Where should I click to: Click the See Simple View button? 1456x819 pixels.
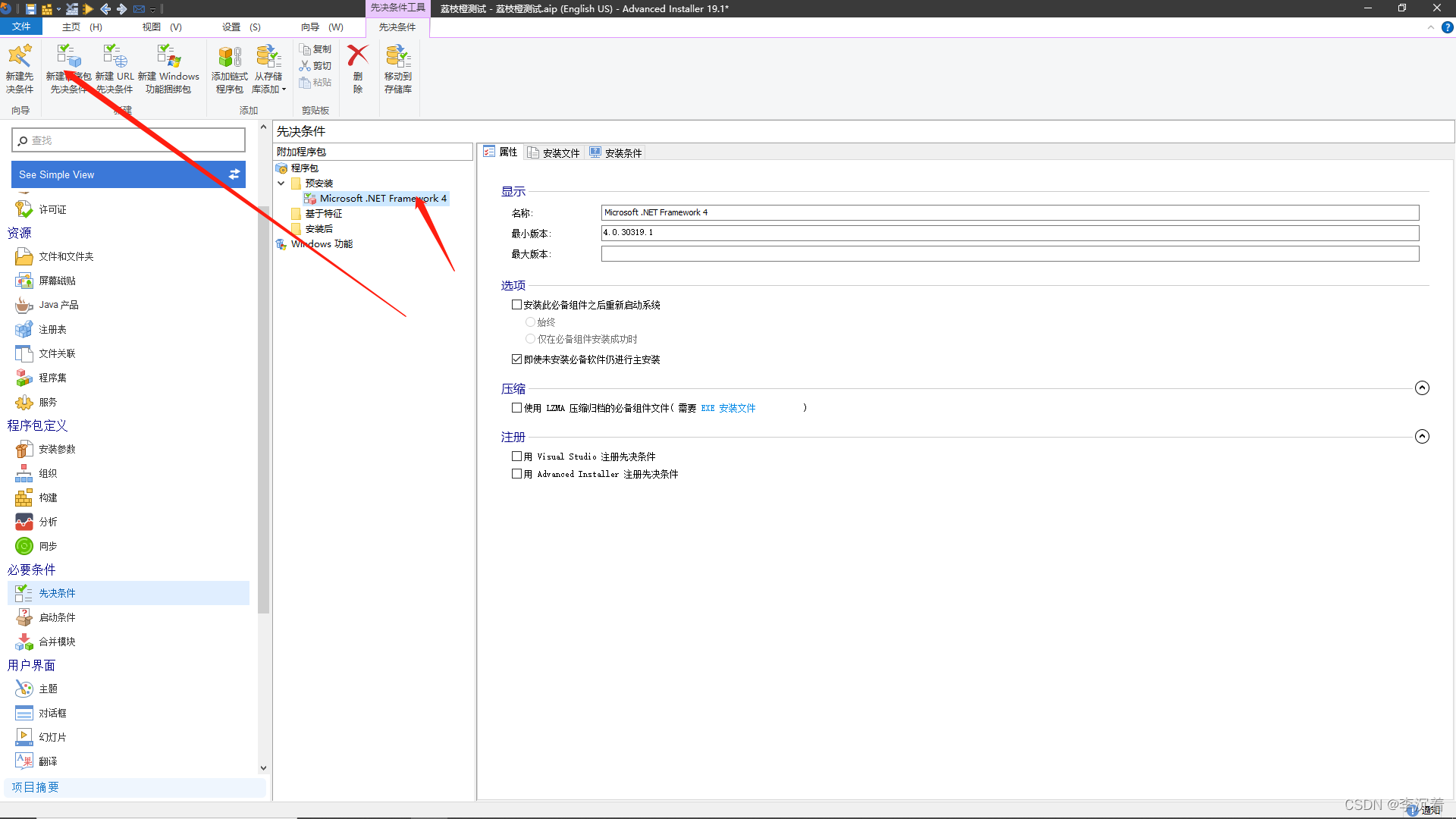point(128,174)
